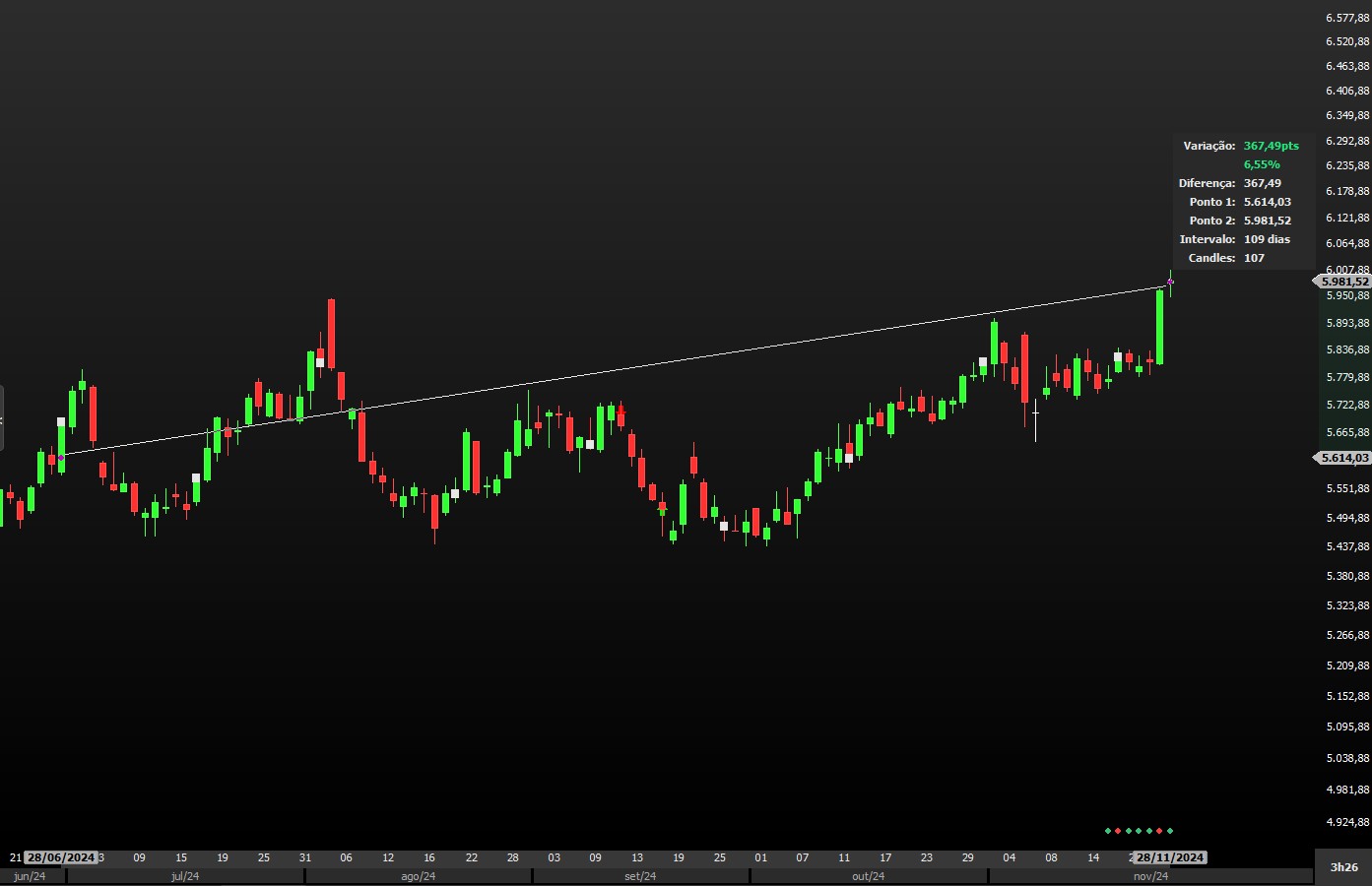The image size is (1372, 886).
Task: Select the out/24 month segment
Action: point(868,876)
